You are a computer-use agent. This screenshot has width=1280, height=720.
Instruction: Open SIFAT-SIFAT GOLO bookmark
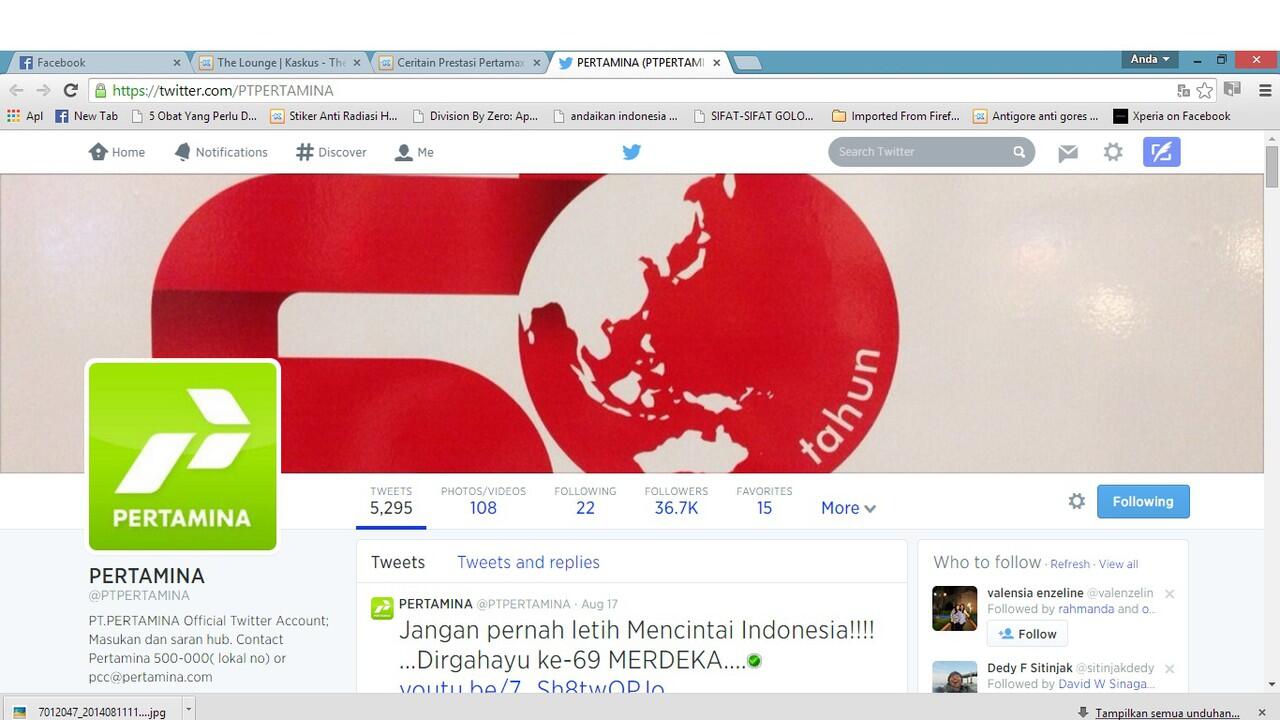(755, 116)
